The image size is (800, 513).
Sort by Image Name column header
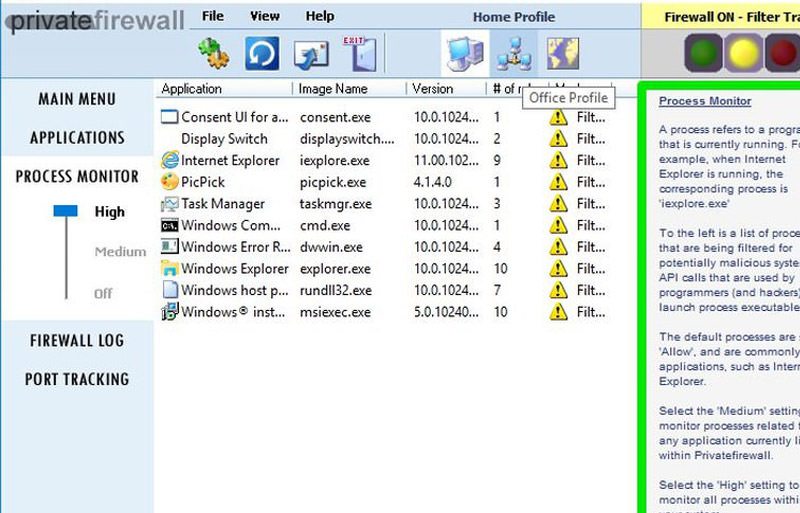pyautogui.click(x=333, y=89)
